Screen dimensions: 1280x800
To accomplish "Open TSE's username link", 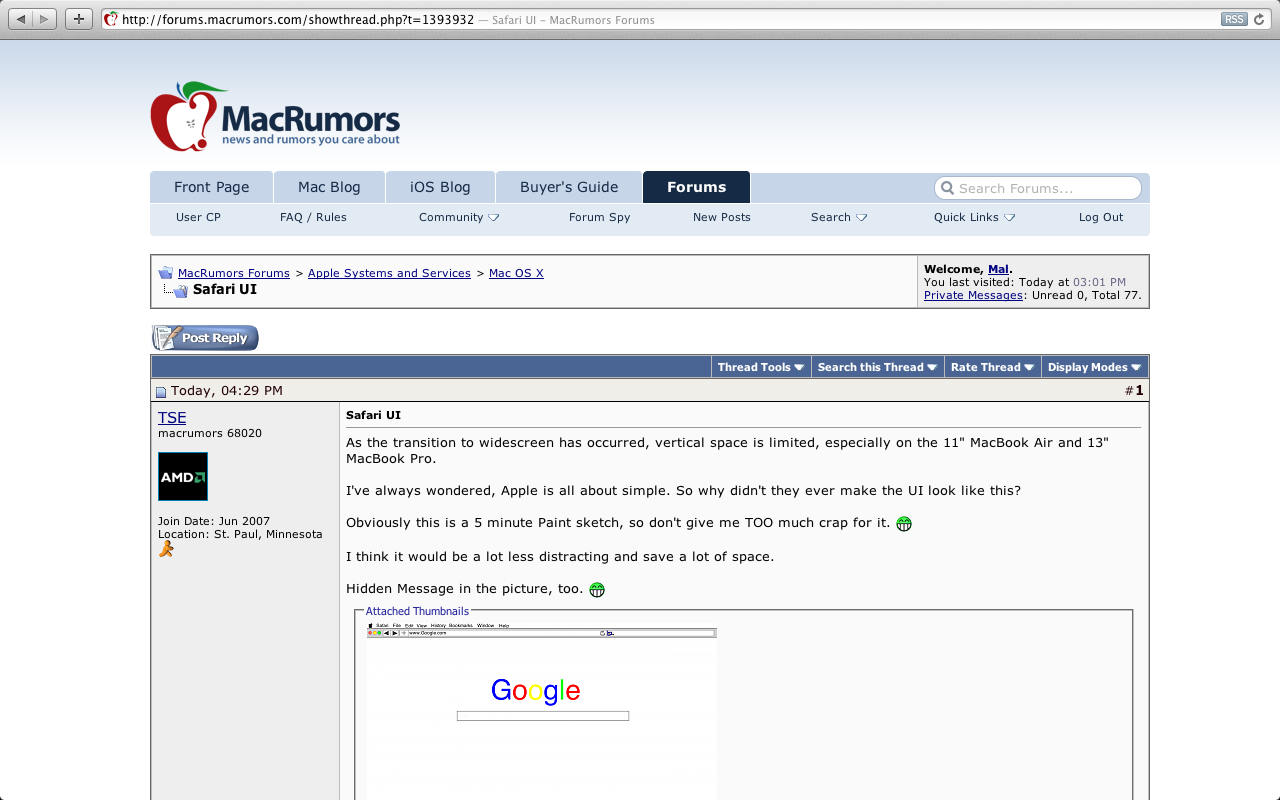I will [172, 418].
